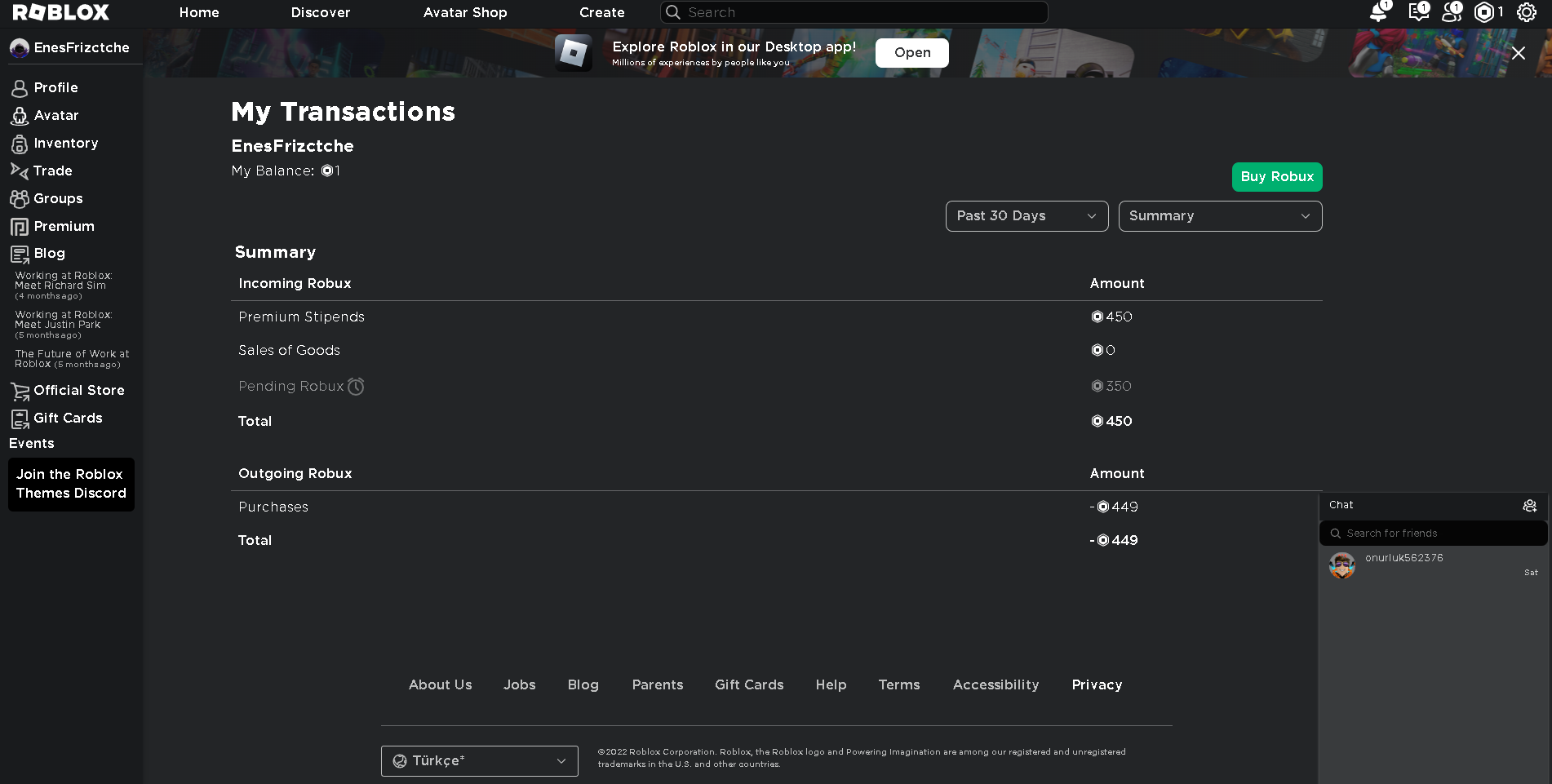The height and width of the screenshot is (784, 1552).
Task: Click the Pending Robux clock icon
Action: click(356, 386)
